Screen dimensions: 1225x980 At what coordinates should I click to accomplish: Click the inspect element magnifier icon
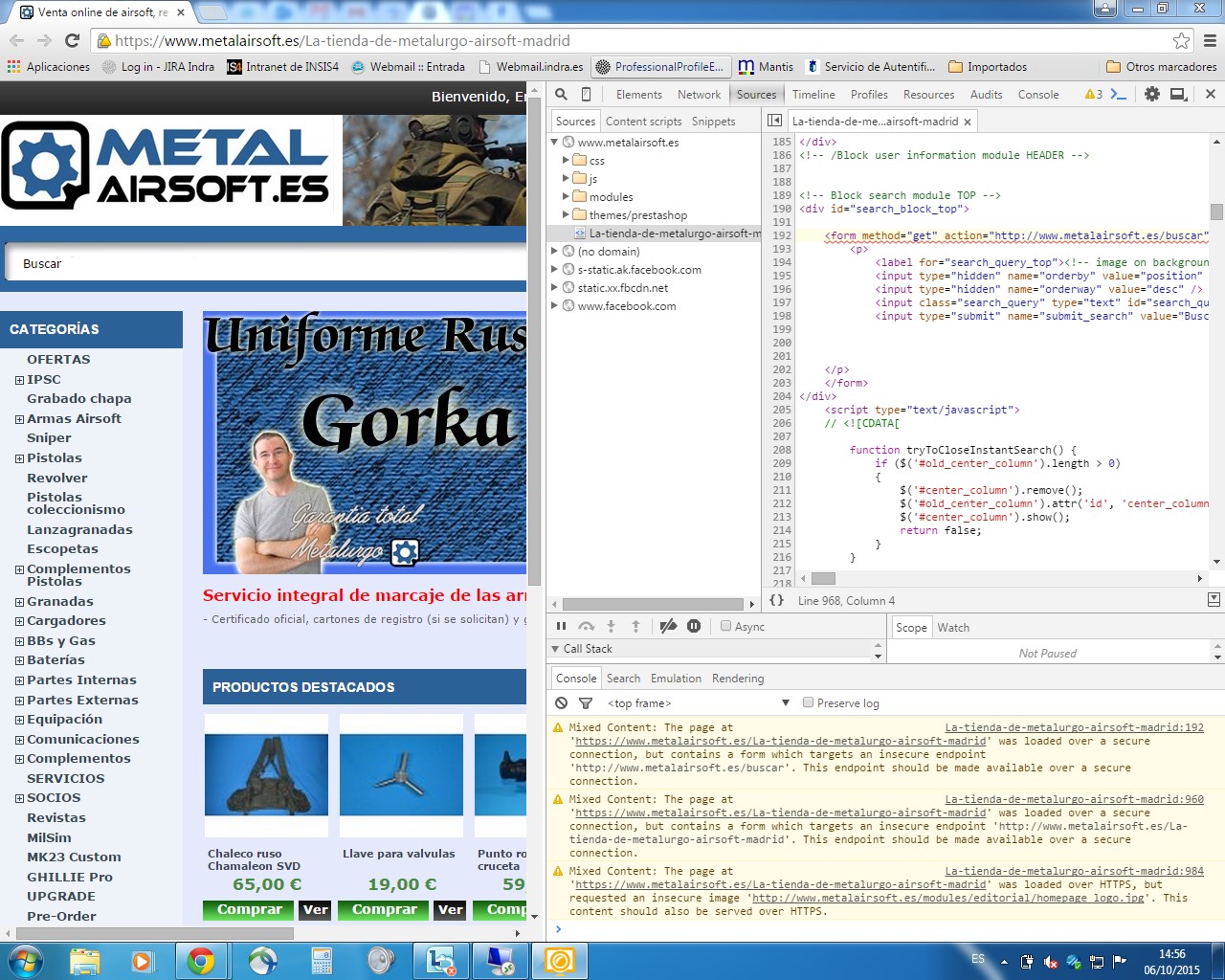tap(562, 94)
